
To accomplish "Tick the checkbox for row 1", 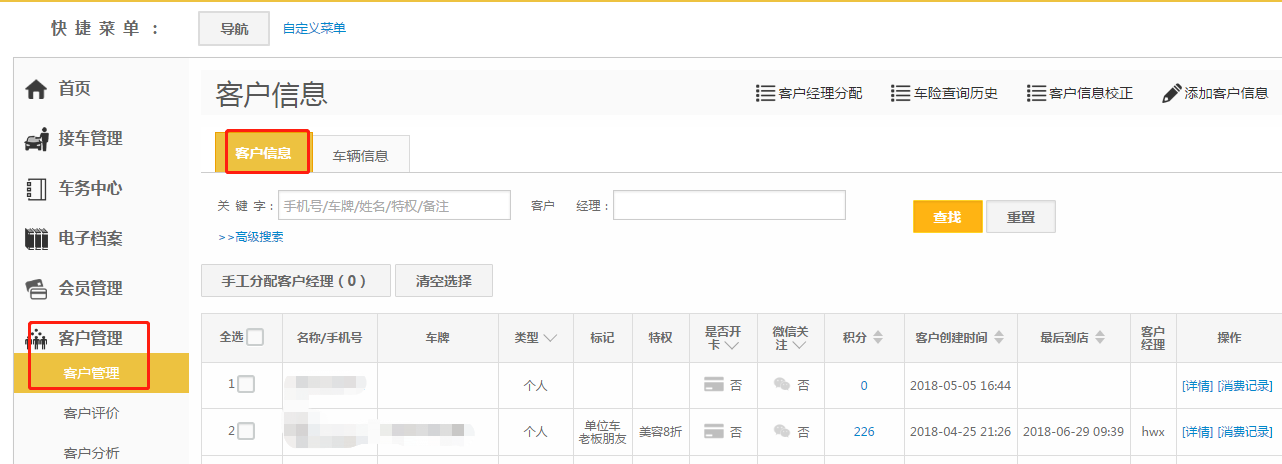I will [x=246, y=384].
